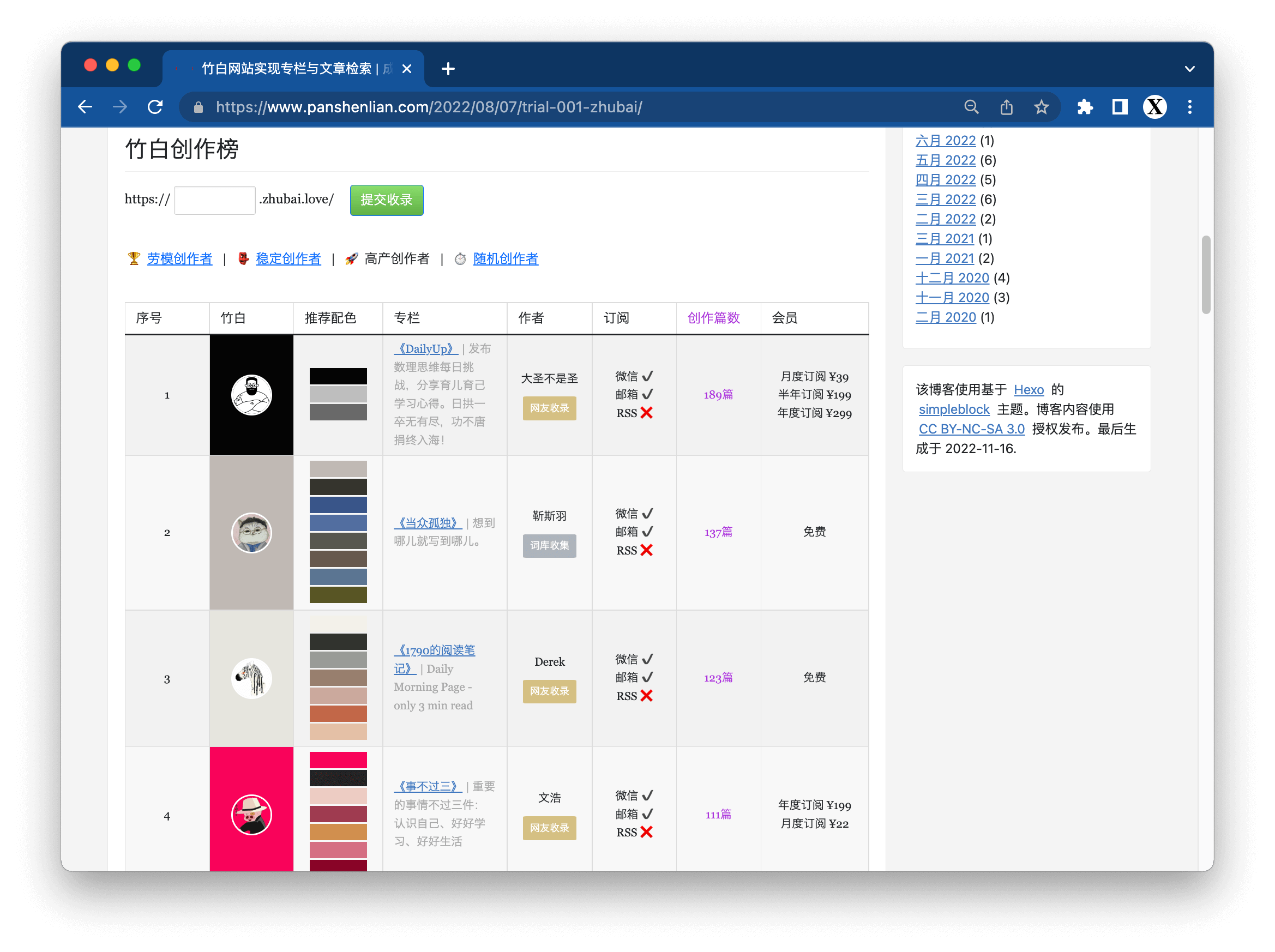Open the 当众孤独 cat avatar thumbnail
Image resolution: width=1275 pixels, height=952 pixels.
tap(251, 533)
